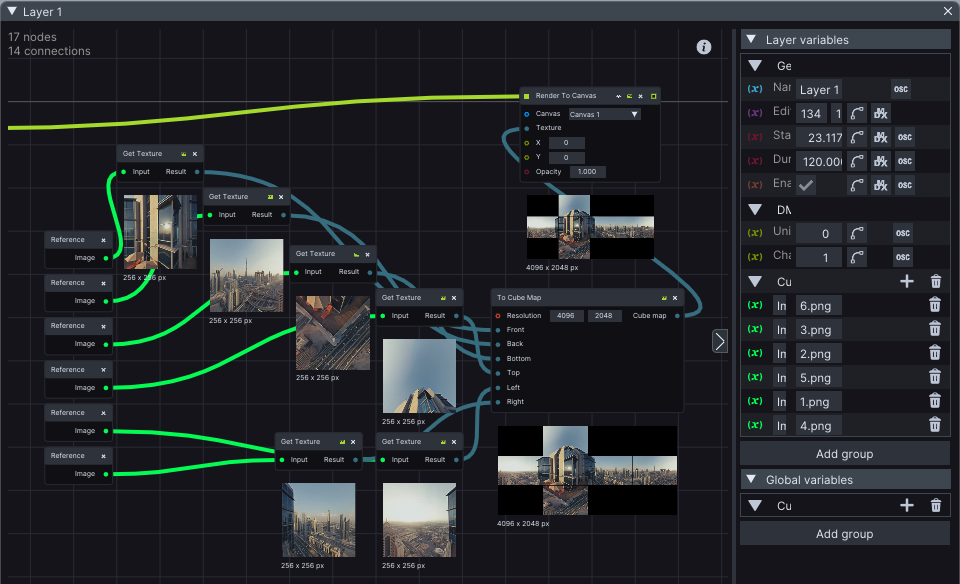Collapse the Layer variables section

point(750,40)
